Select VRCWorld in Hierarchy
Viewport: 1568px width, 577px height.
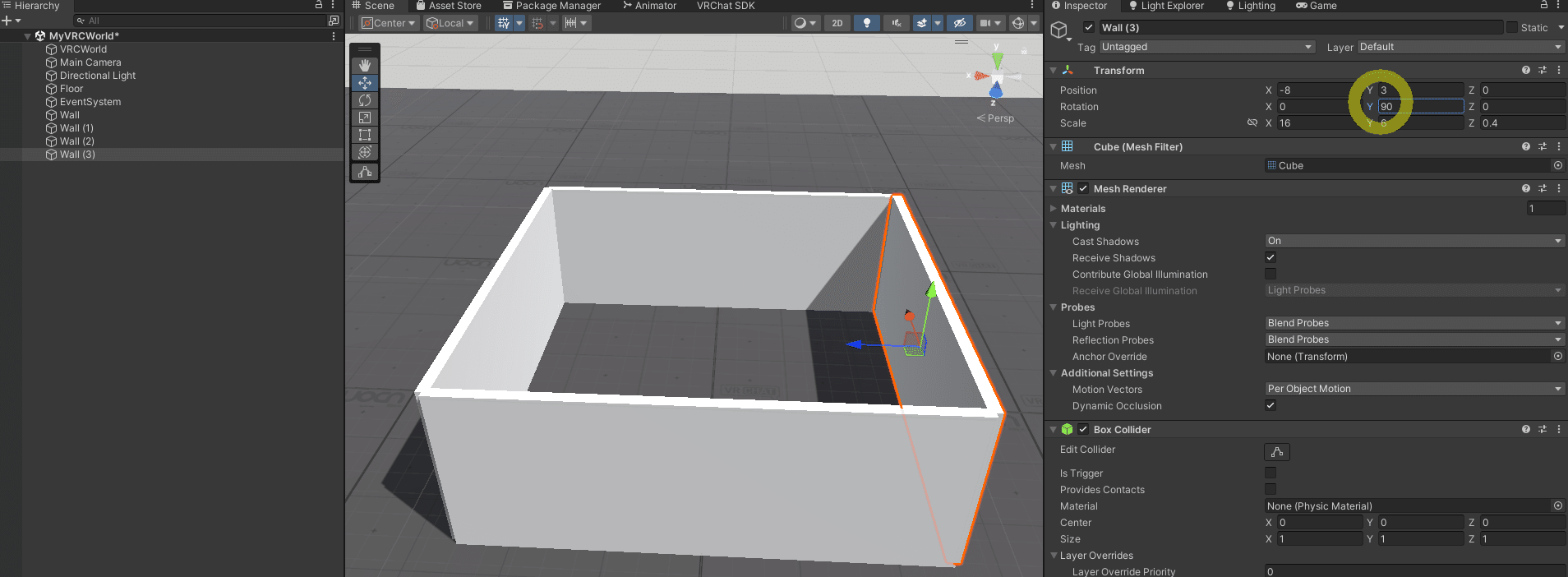[83, 49]
